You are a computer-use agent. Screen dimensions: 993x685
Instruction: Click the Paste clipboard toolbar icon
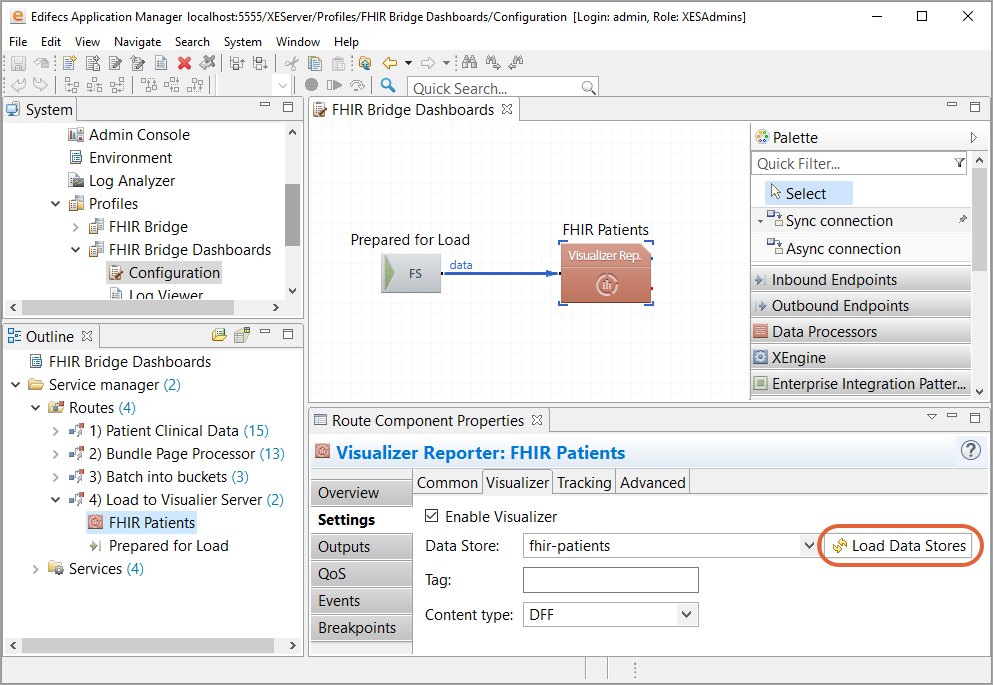pos(339,63)
